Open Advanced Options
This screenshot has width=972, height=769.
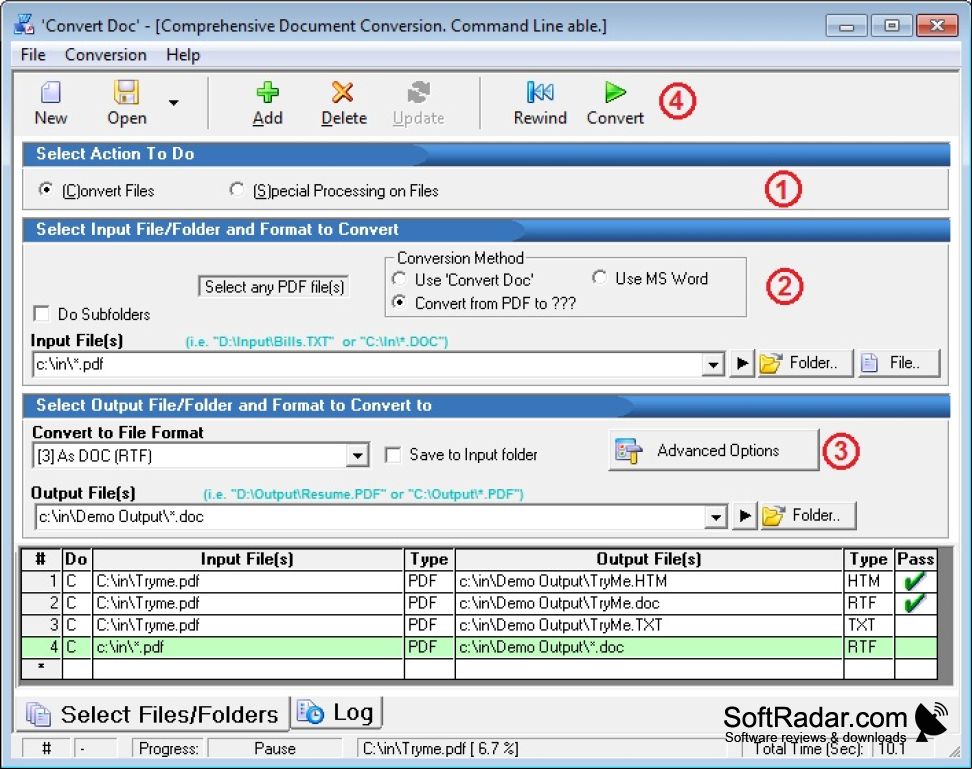pos(714,450)
